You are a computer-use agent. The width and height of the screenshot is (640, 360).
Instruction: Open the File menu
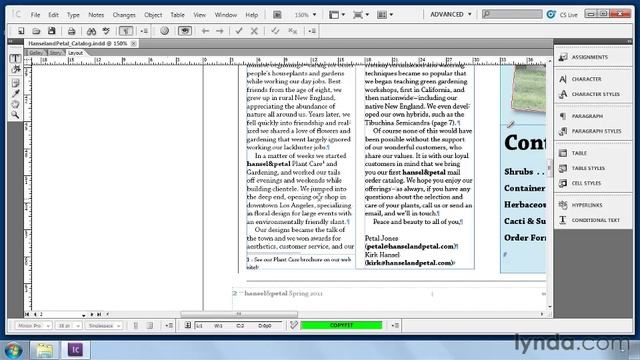(x=36, y=15)
